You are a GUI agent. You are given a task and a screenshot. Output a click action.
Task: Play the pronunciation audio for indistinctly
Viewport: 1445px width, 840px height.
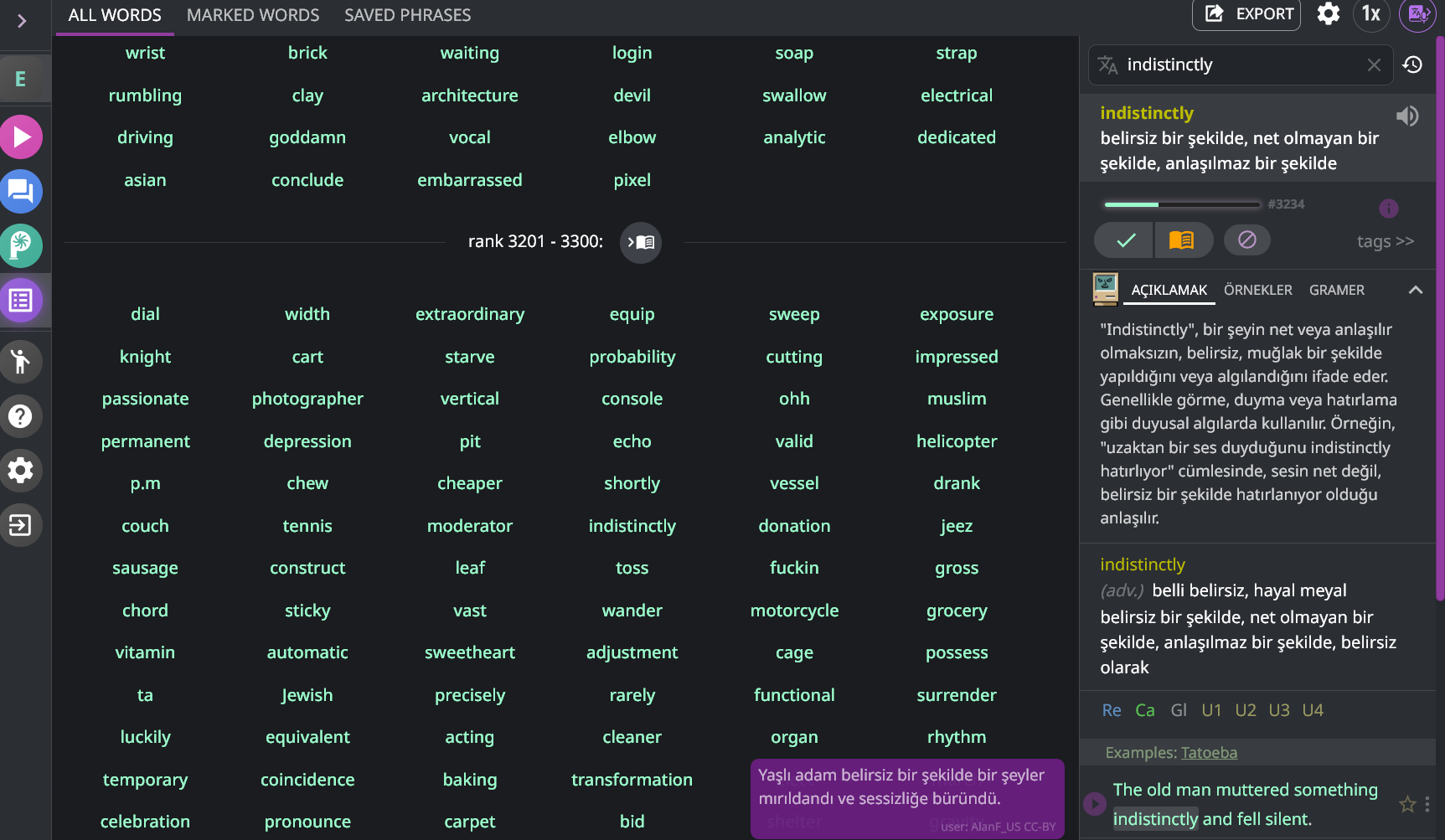coord(1407,116)
